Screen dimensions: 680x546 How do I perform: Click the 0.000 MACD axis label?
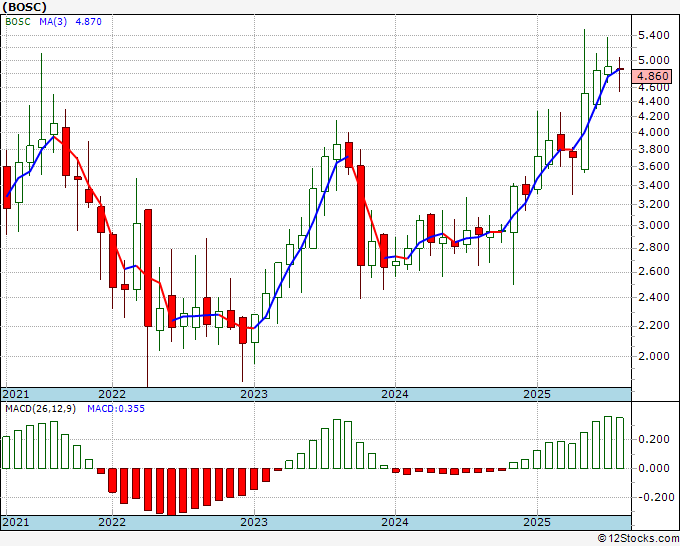[653, 468]
